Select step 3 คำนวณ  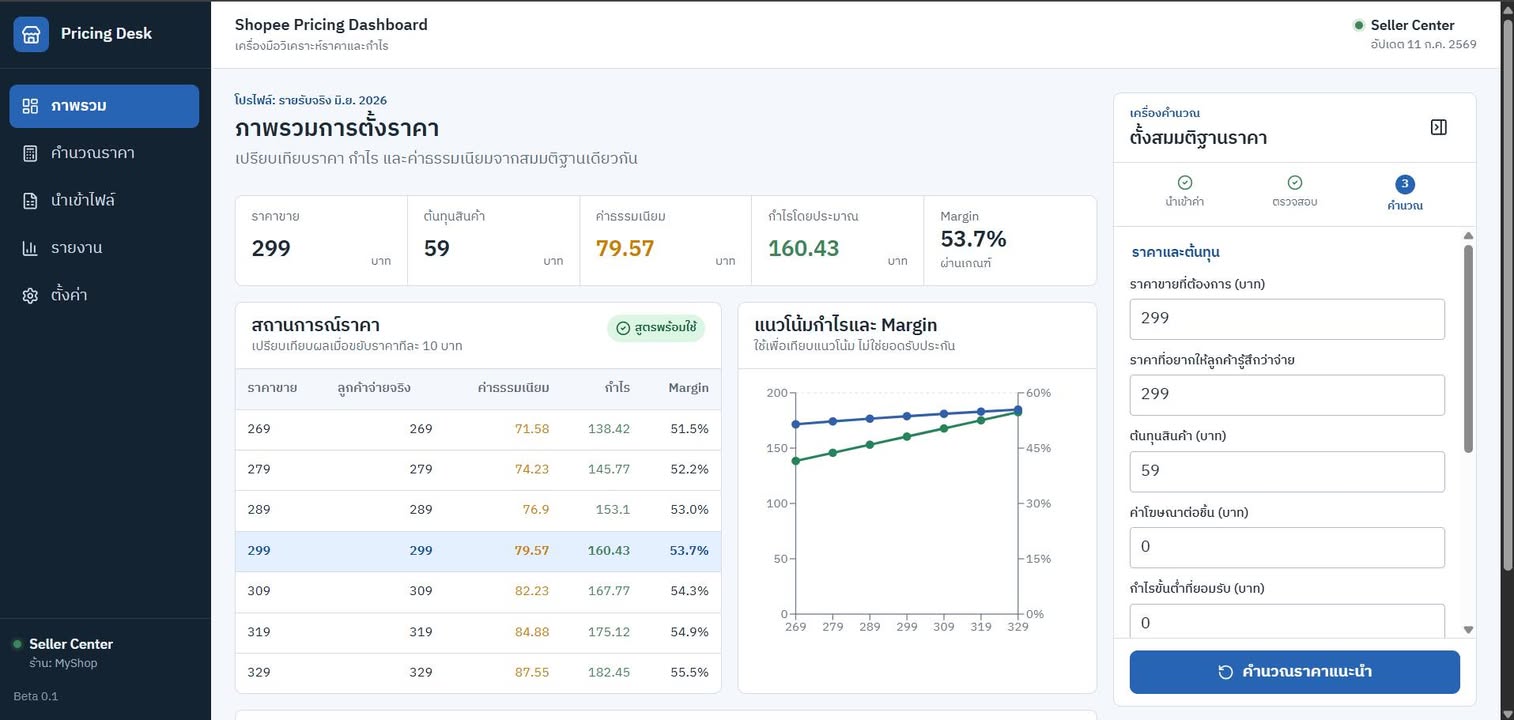(x=1405, y=193)
